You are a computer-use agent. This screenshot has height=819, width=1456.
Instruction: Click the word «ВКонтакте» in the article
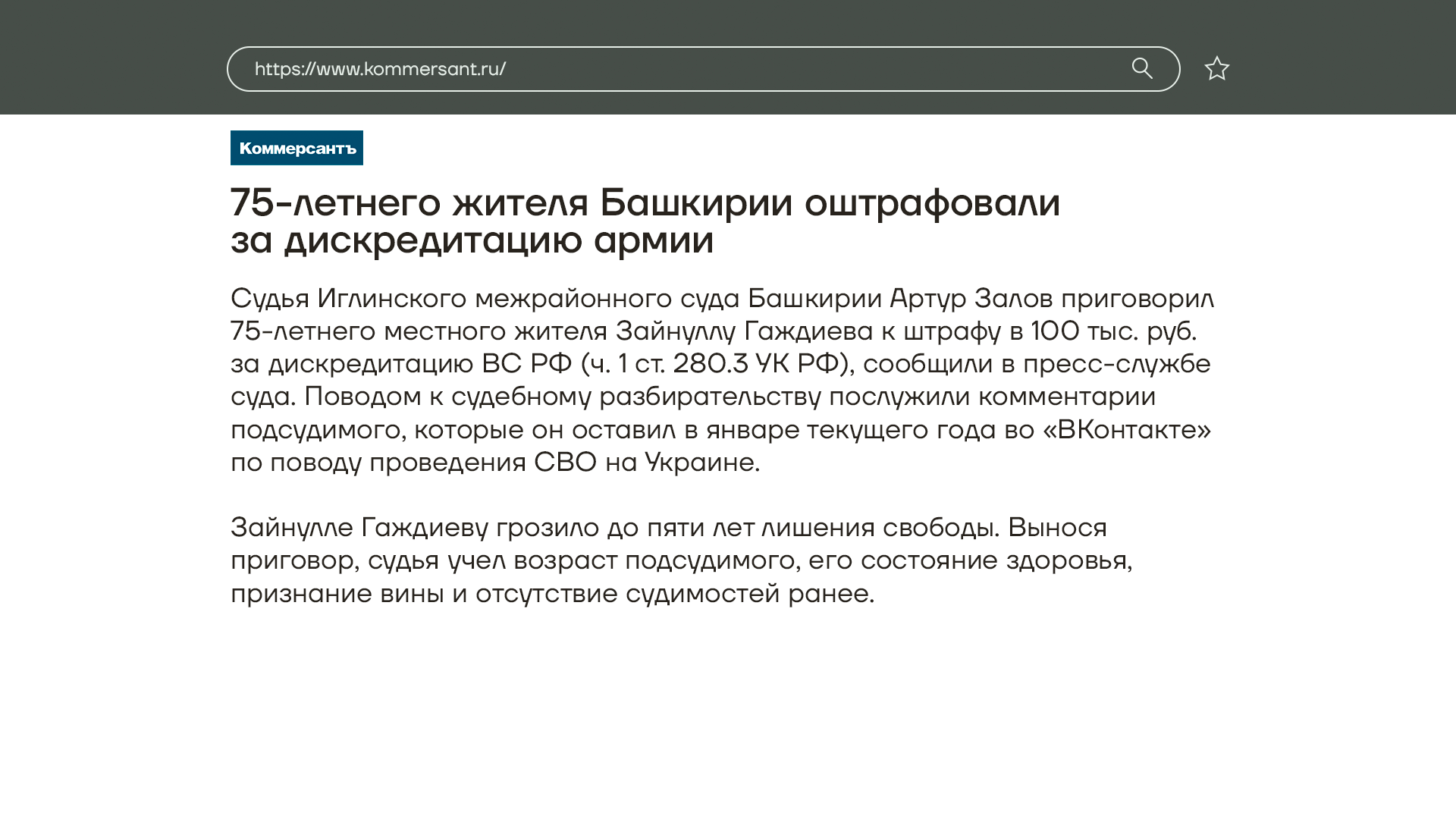click(1126, 429)
